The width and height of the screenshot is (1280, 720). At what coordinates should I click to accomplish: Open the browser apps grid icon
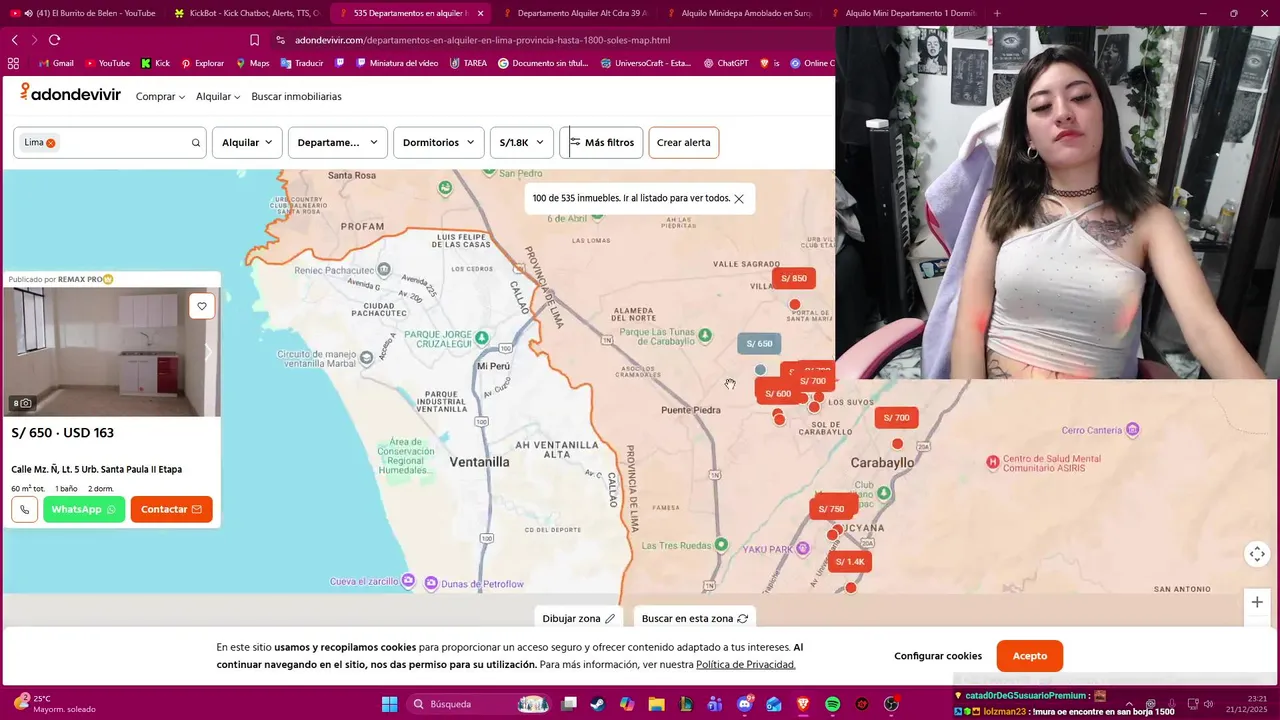[13, 63]
